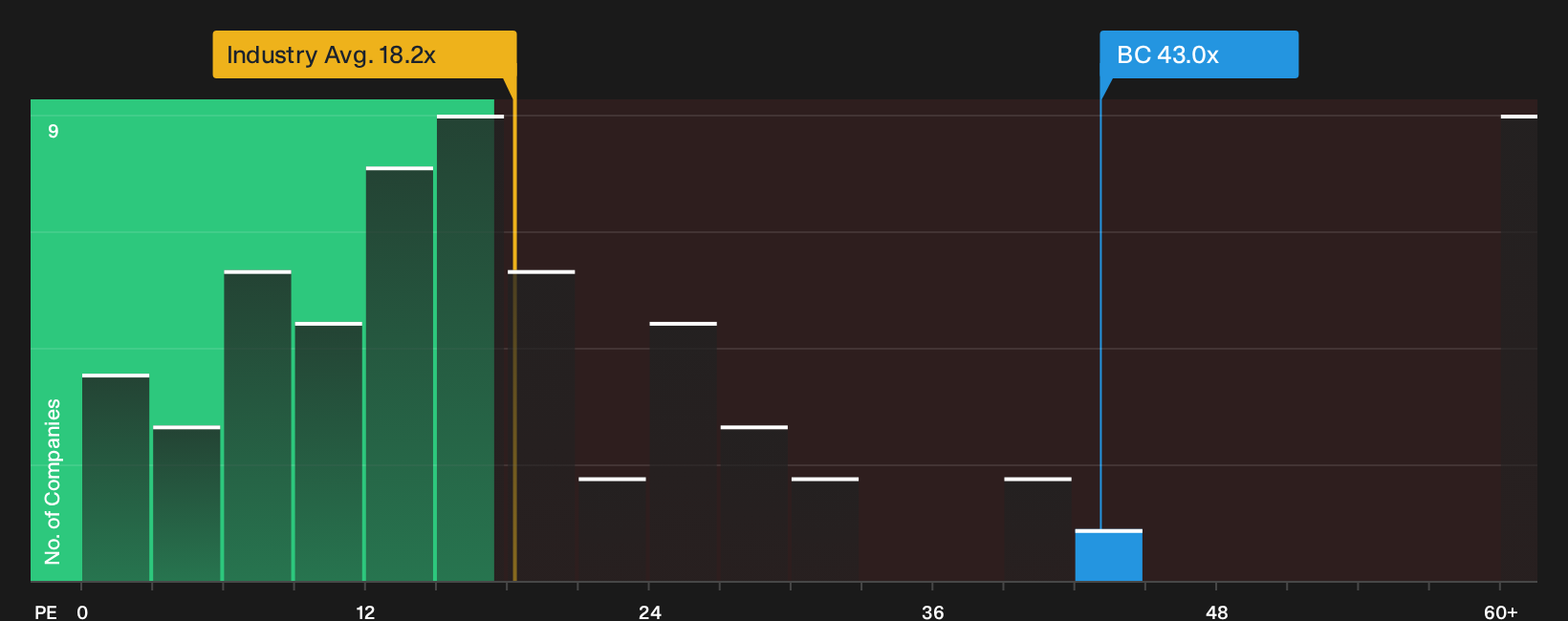Click the axis label '12'

366,612
